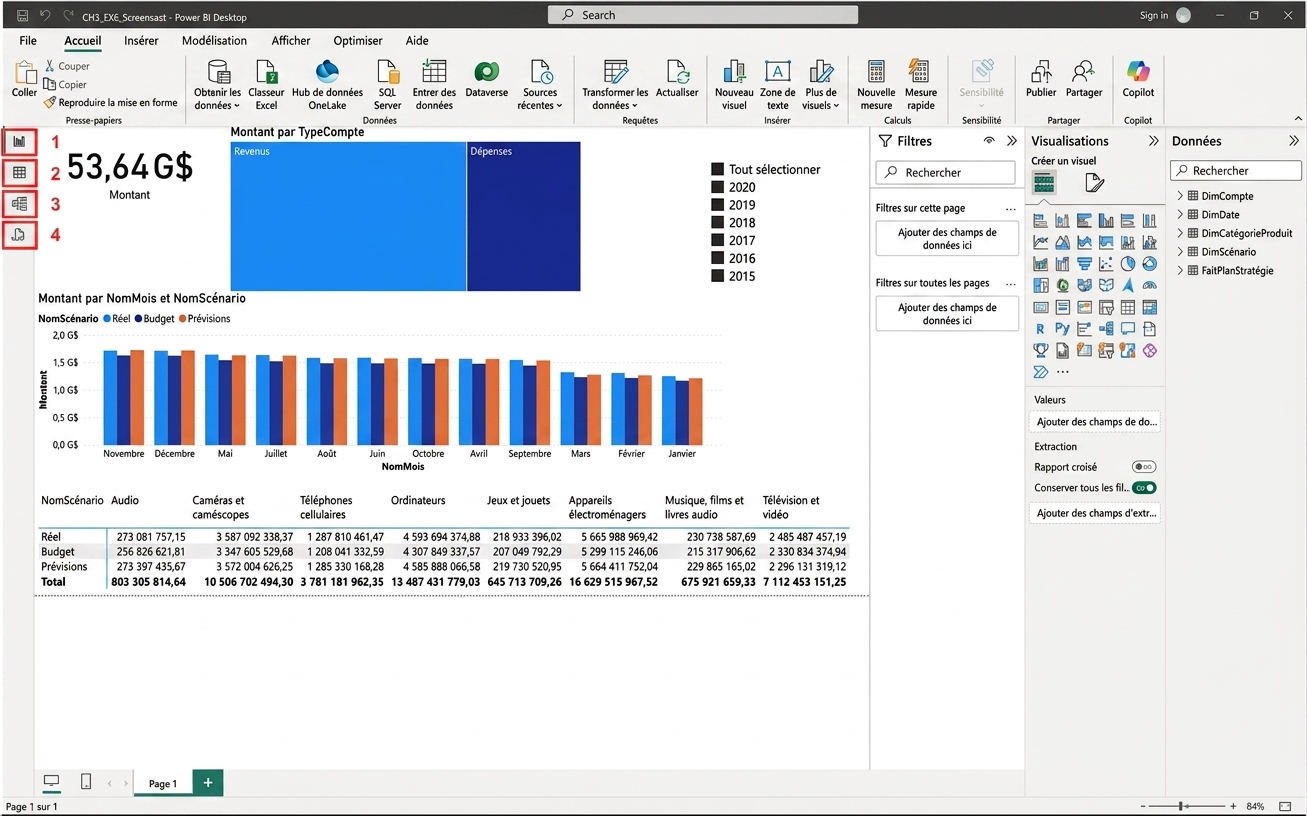Open Dataverse connector
The width and height of the screenshot is (1307, 816).
coord(487,79)
